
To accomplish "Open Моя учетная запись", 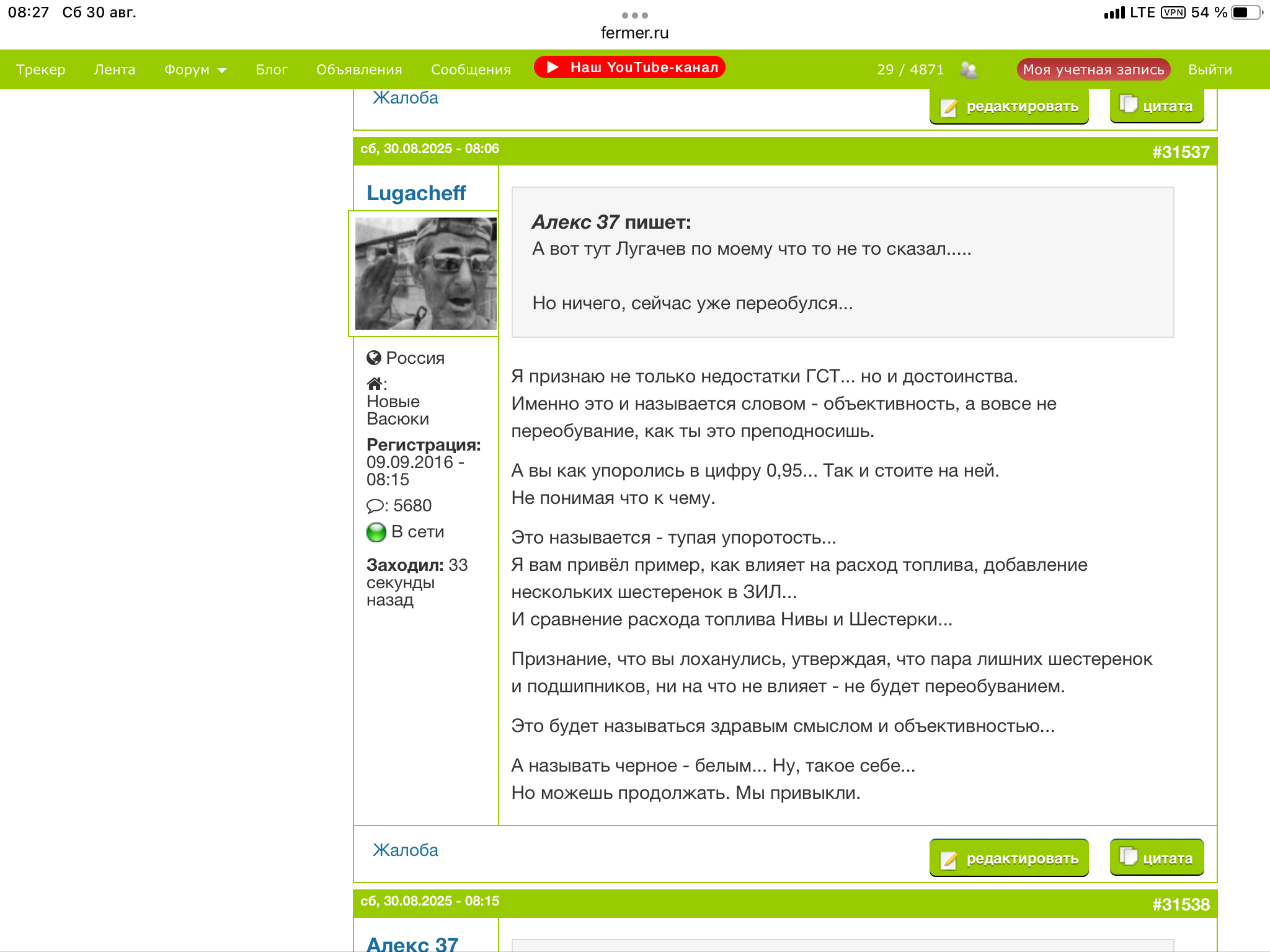I will coord(1093,69).
